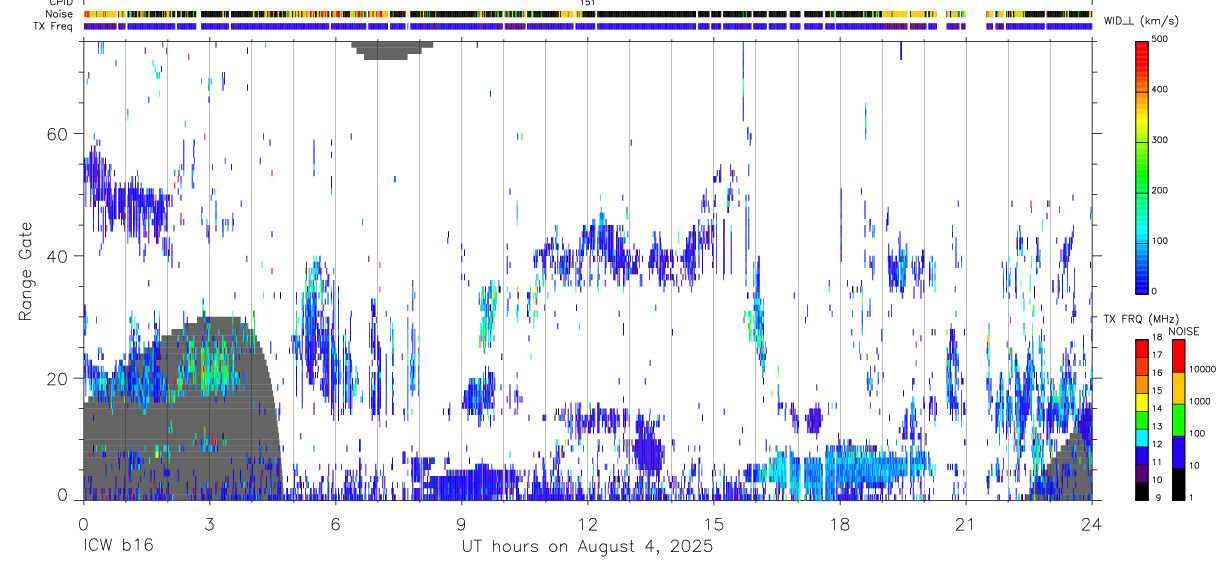This screenshot has height=567, width=1228.
Task: Click the '400' value on WID color bar
Action: pyautogui.click(x=1160, y=90)
